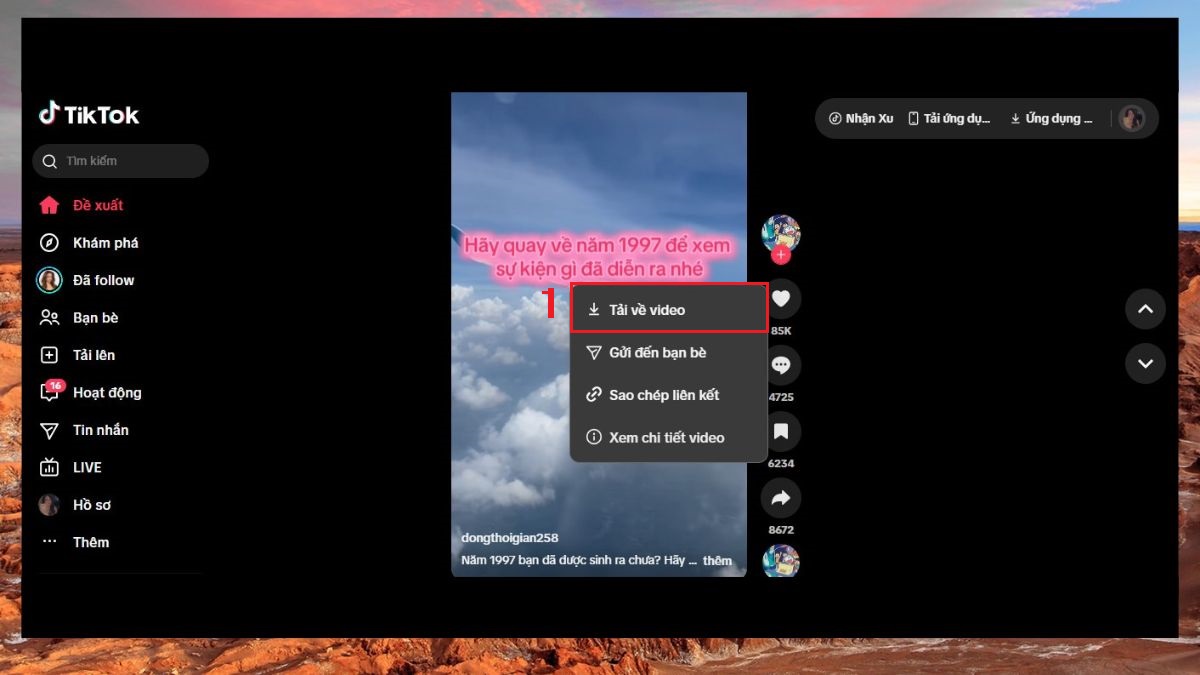Viewport: 1200px width, 675px height.
Task: Follow the creator via the plus on their avatar
Action: pyautogui.click(x=781, y=256)
